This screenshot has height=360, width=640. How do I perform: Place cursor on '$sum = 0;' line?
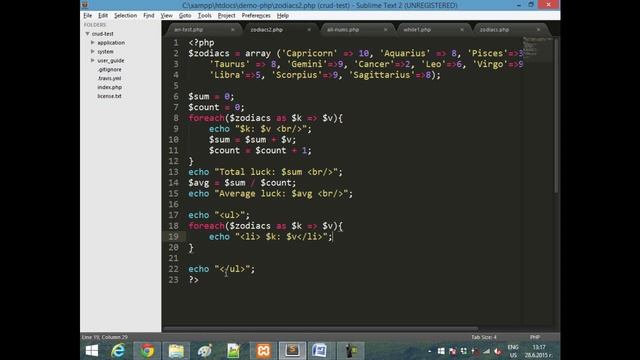(x=211, y=97)
